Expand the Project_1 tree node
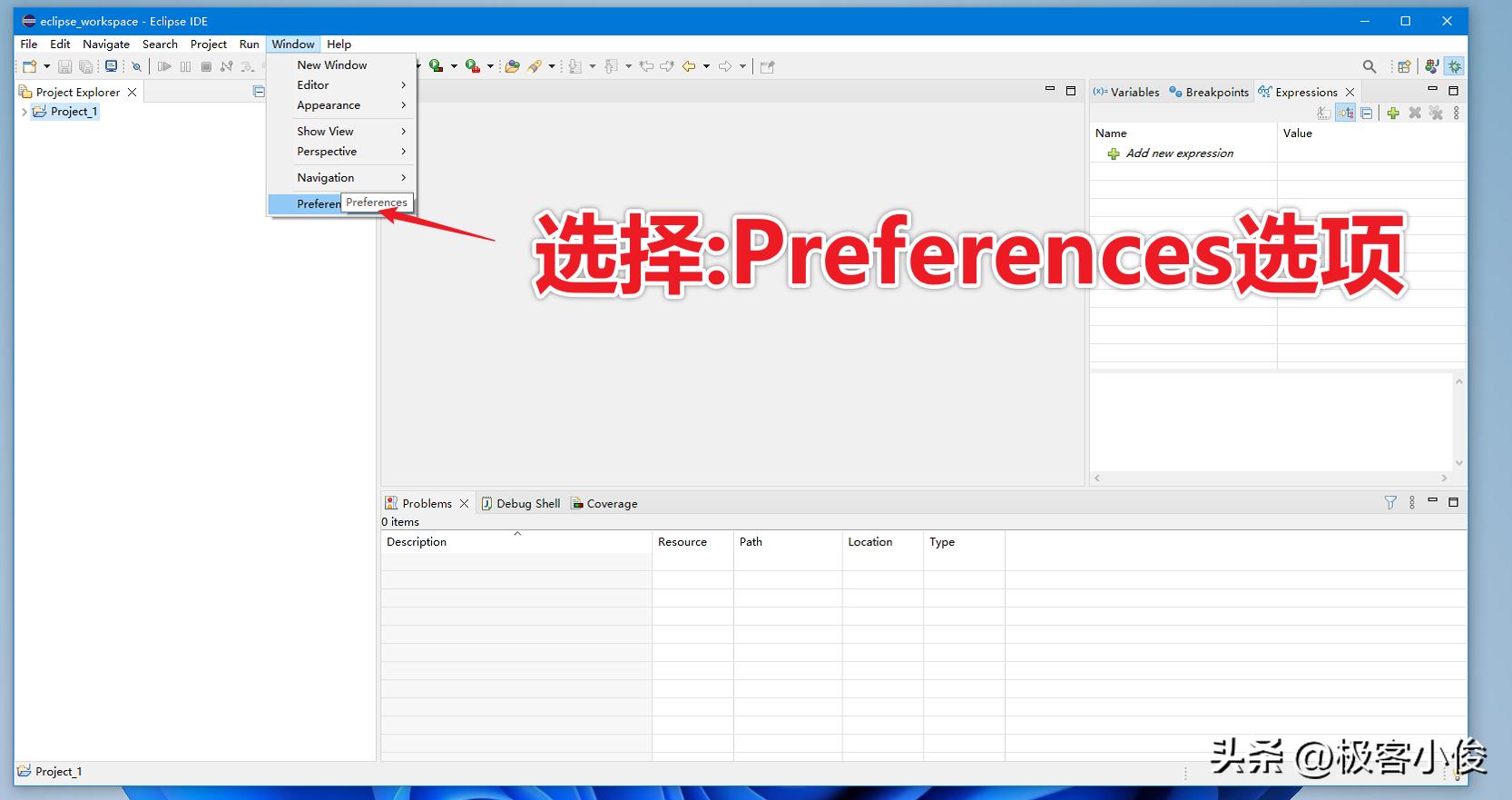Viewport: 1512px width, 800px height. point(24,112)
